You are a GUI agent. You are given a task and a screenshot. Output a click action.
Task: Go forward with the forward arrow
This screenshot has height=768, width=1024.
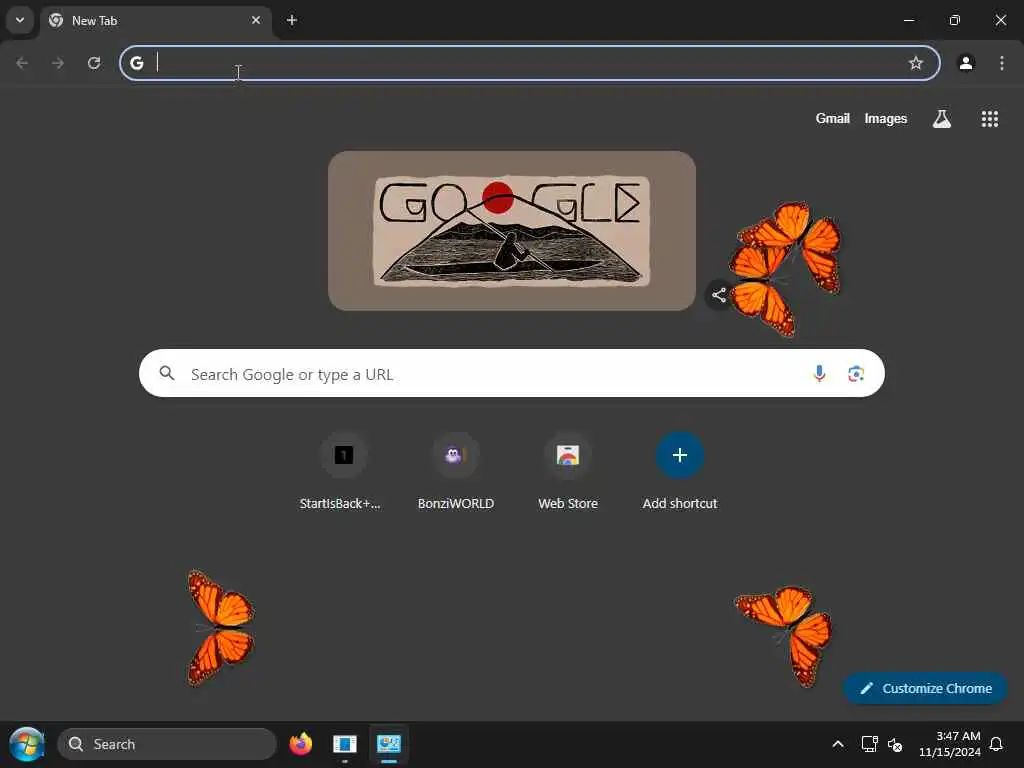pos(58,63)
